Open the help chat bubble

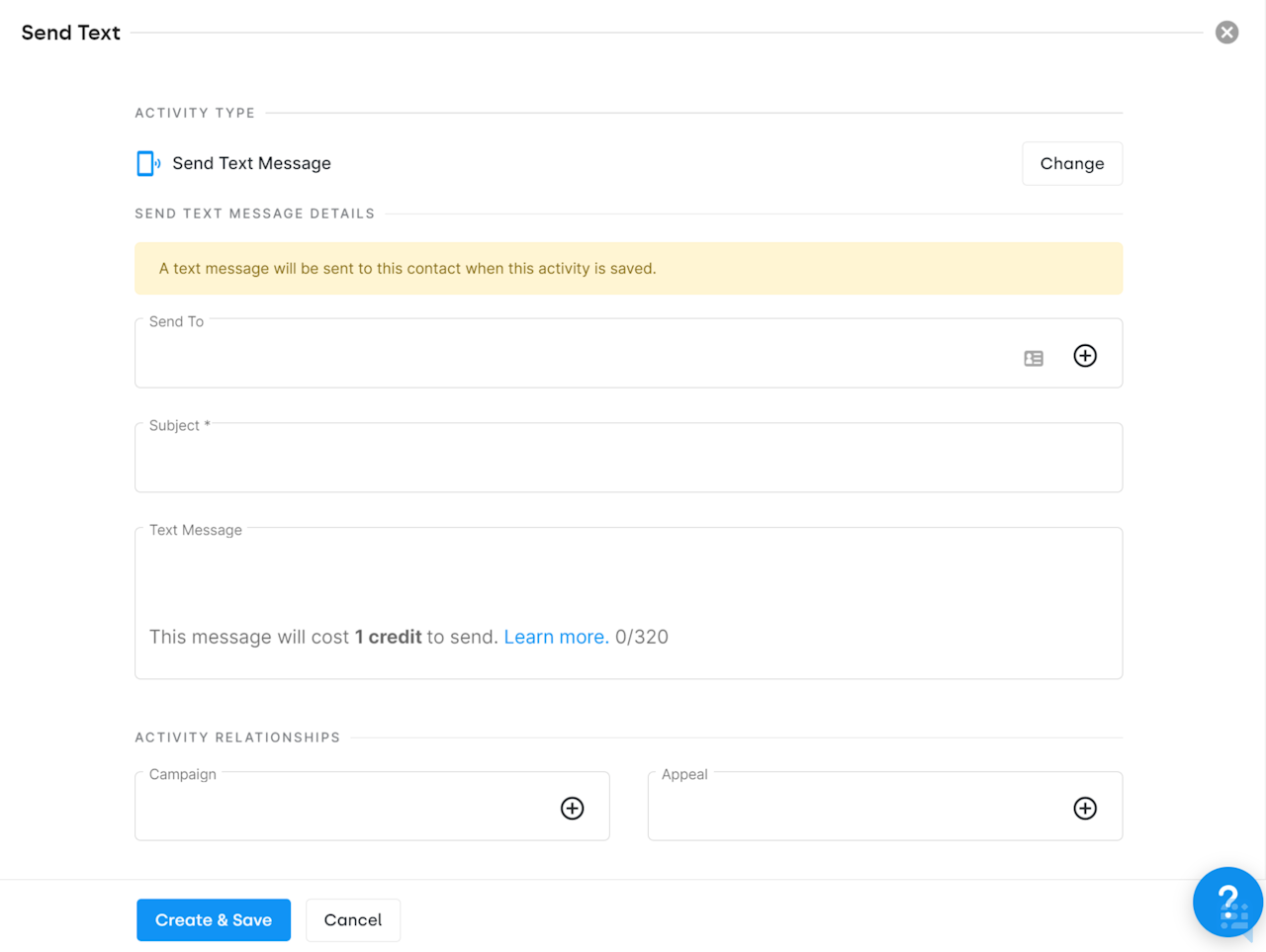(1227, 902)
